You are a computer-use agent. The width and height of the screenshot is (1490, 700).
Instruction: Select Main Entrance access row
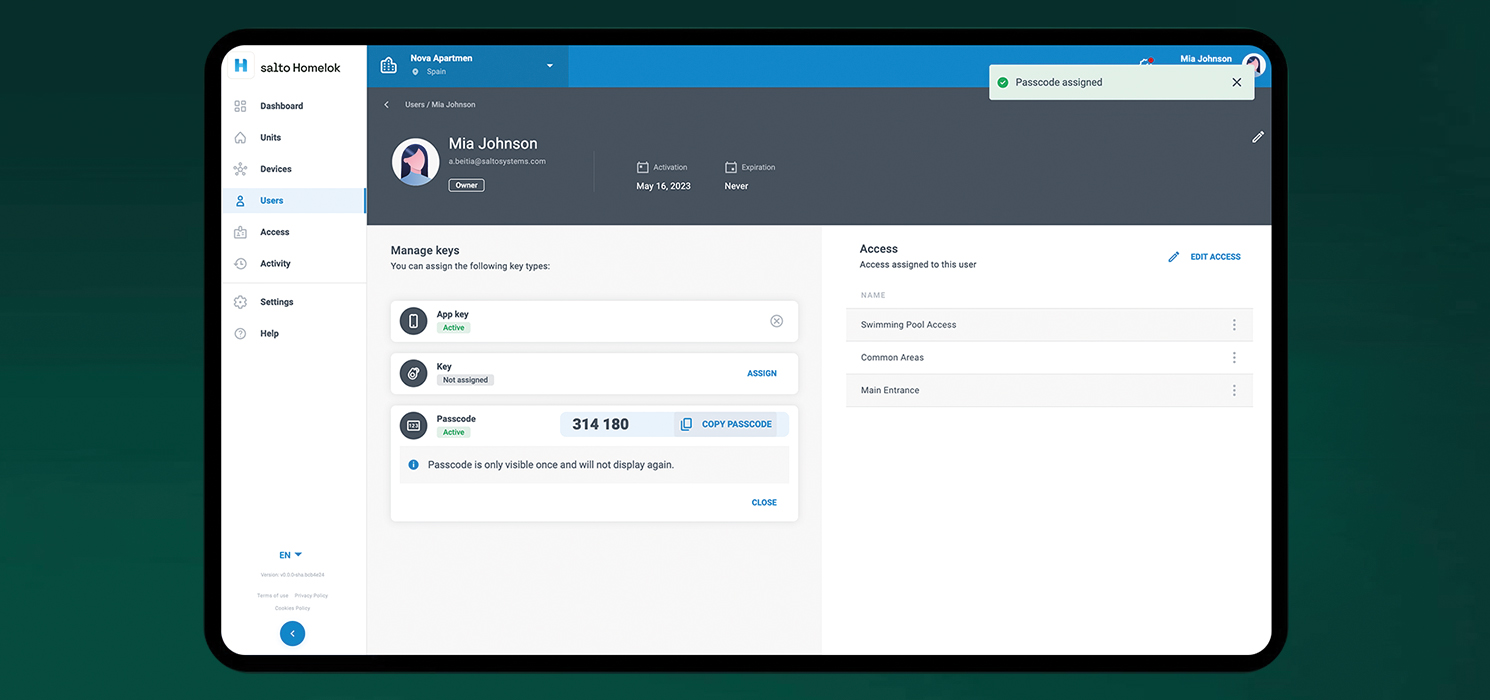[x=1049, y=391]
